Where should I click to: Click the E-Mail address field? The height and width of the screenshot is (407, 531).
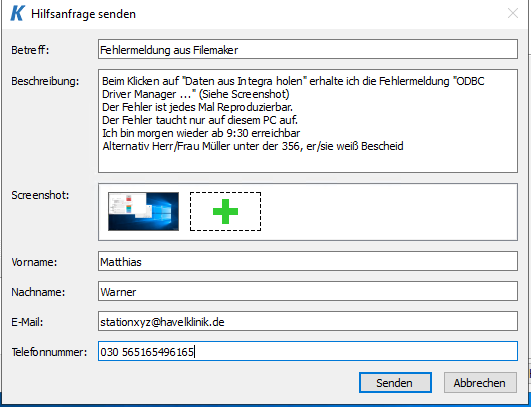coord(308,321)
